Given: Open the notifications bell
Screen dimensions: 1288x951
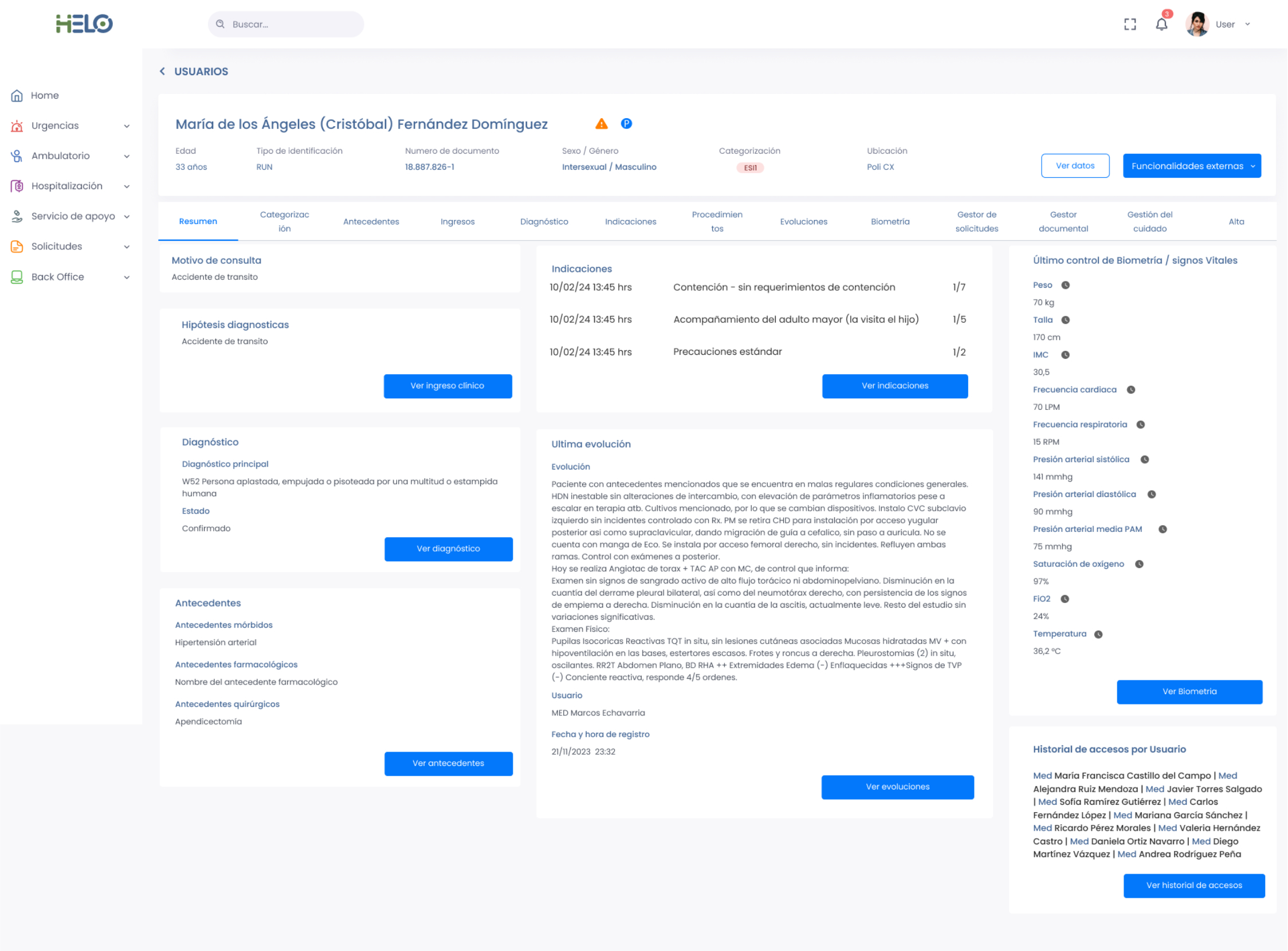Looking at the screenshot, I should tap(1161, 24).
